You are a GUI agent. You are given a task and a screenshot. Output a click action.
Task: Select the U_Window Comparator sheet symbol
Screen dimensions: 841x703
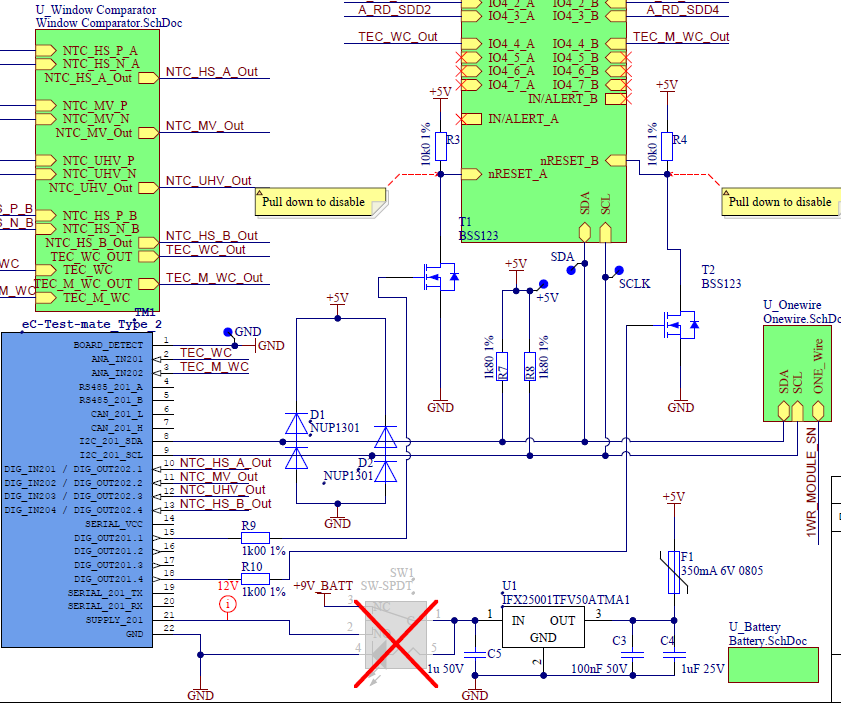tap(97, 171)
